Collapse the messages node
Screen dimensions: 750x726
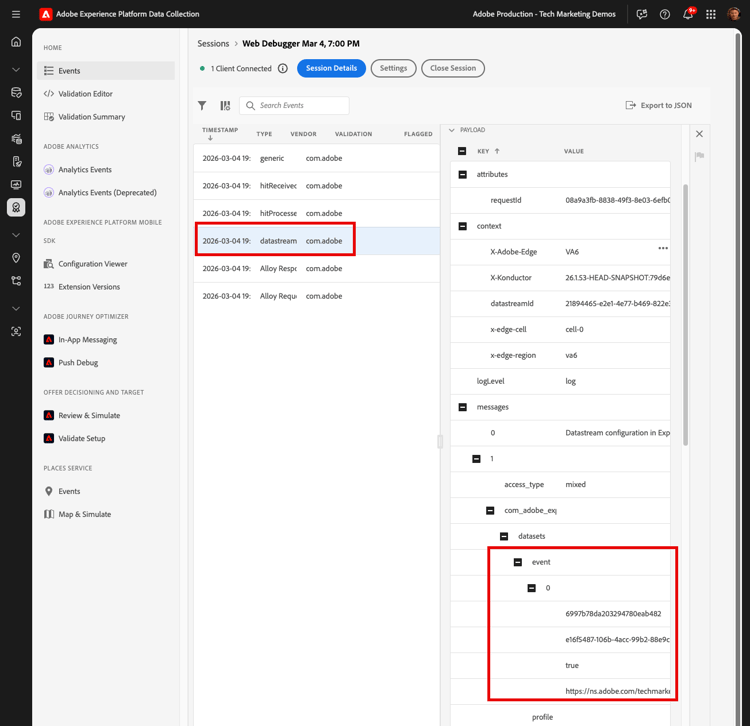click(x=463, y=407)
